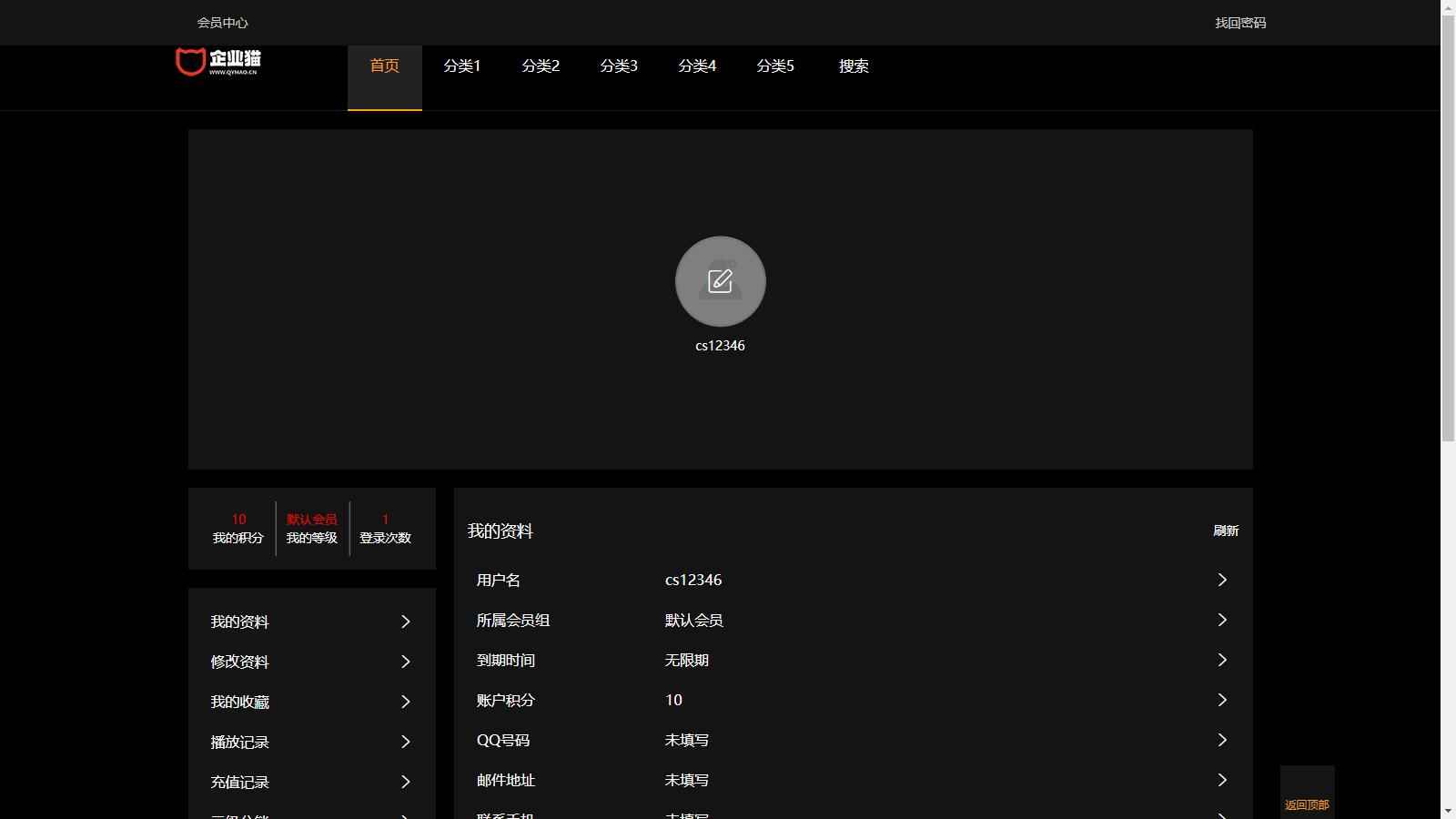Image resolution: width=1456 pixels, height=819 pixels.
Task: Click the cs12346 username under the avatar
Action: 719,345
